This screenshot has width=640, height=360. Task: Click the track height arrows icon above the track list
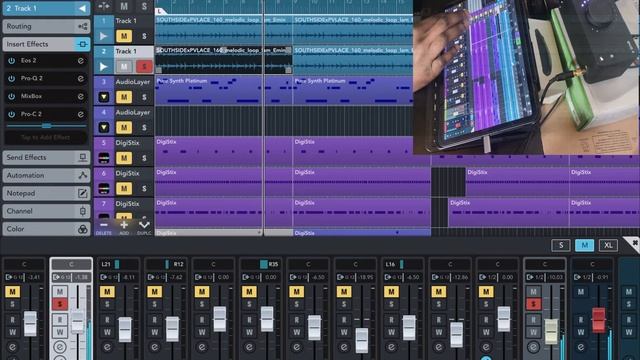[x=104, y=6]
